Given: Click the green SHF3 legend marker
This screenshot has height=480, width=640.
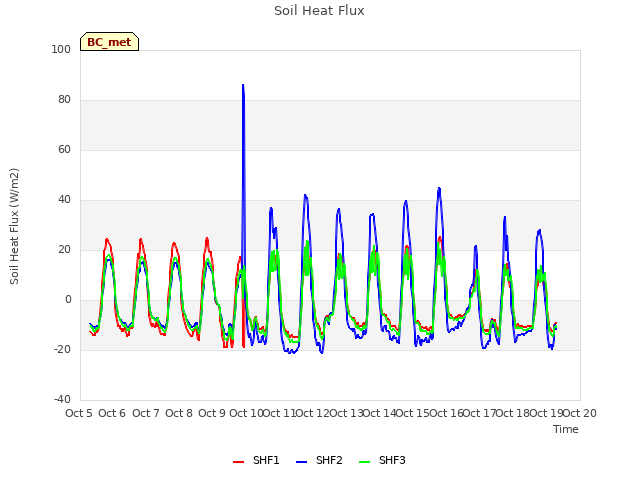Looking at the screenshot, I should (x=364, y=462).
